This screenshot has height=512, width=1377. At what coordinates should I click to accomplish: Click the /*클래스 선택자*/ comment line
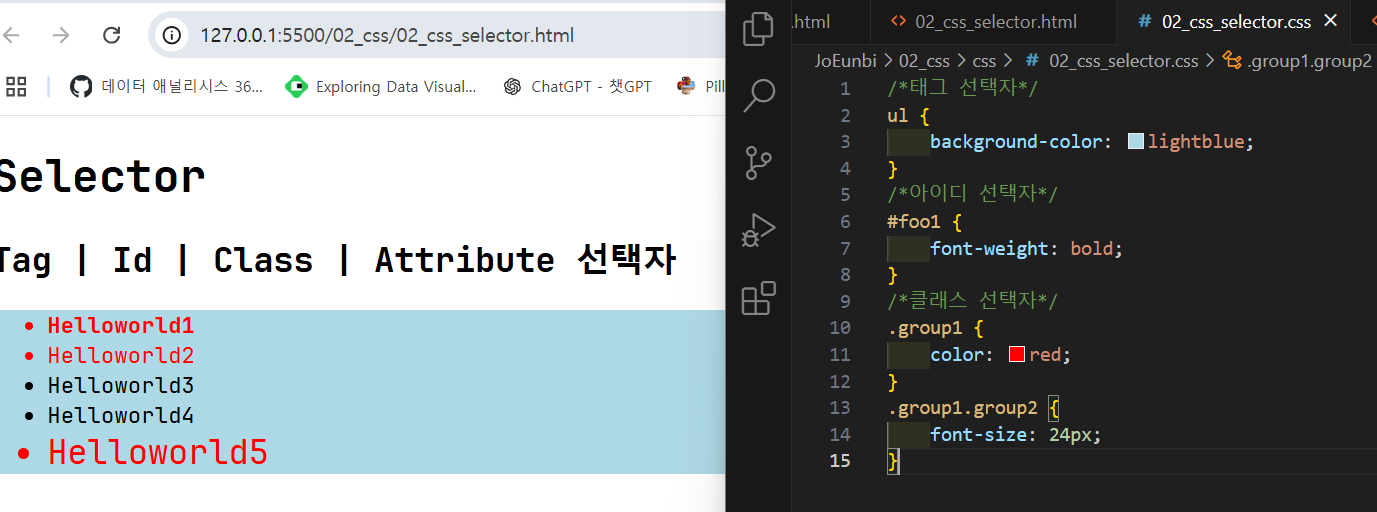click(x=972, y=301)
